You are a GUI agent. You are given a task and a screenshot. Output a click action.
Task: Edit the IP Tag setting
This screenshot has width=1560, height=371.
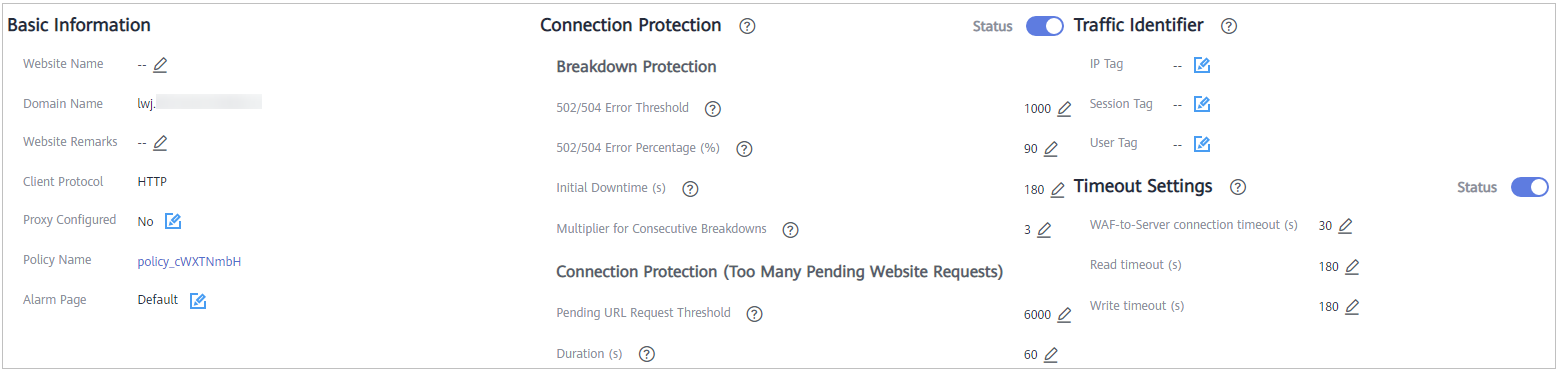pos(1203,65)
